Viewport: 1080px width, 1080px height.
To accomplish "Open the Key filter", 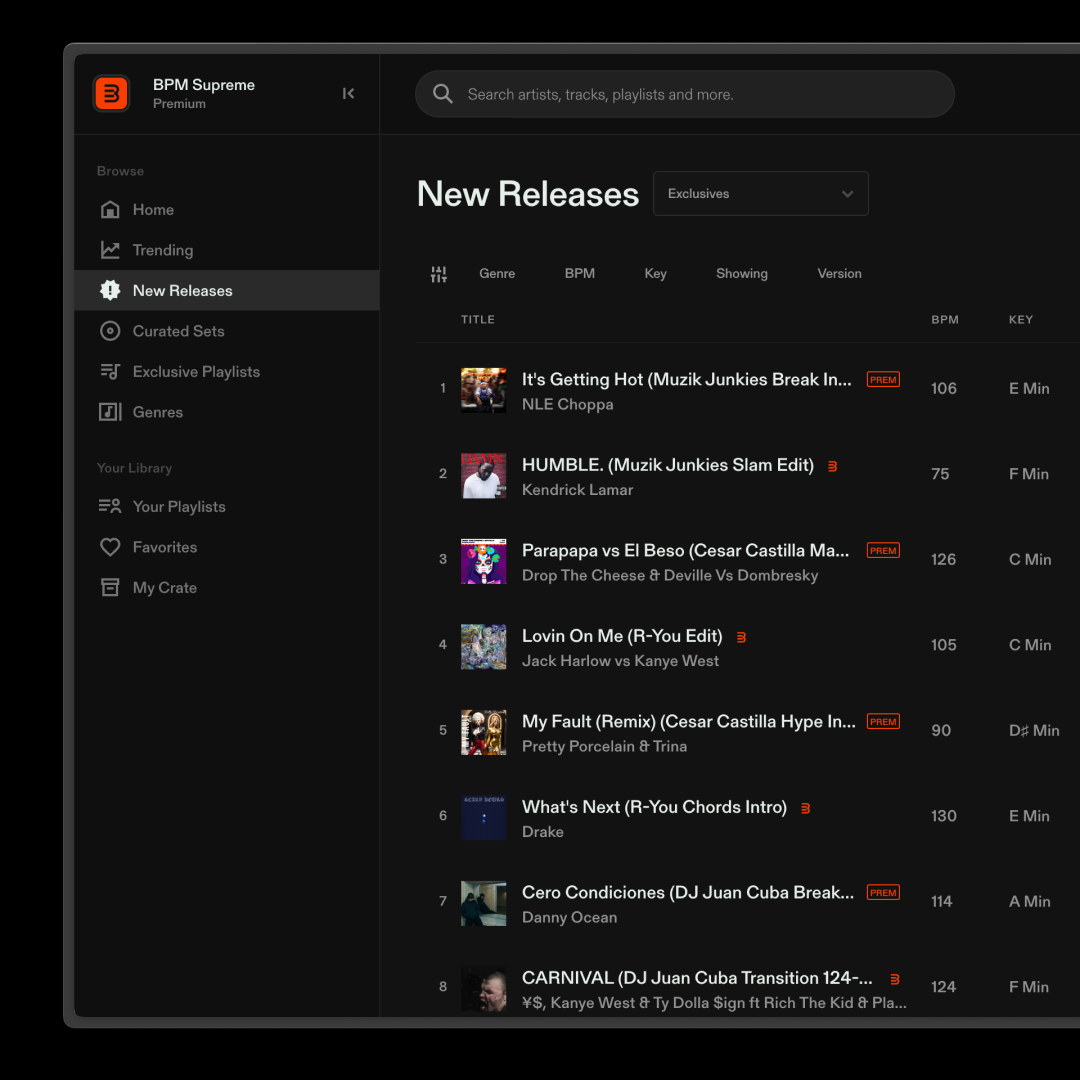I will (655, 273).
